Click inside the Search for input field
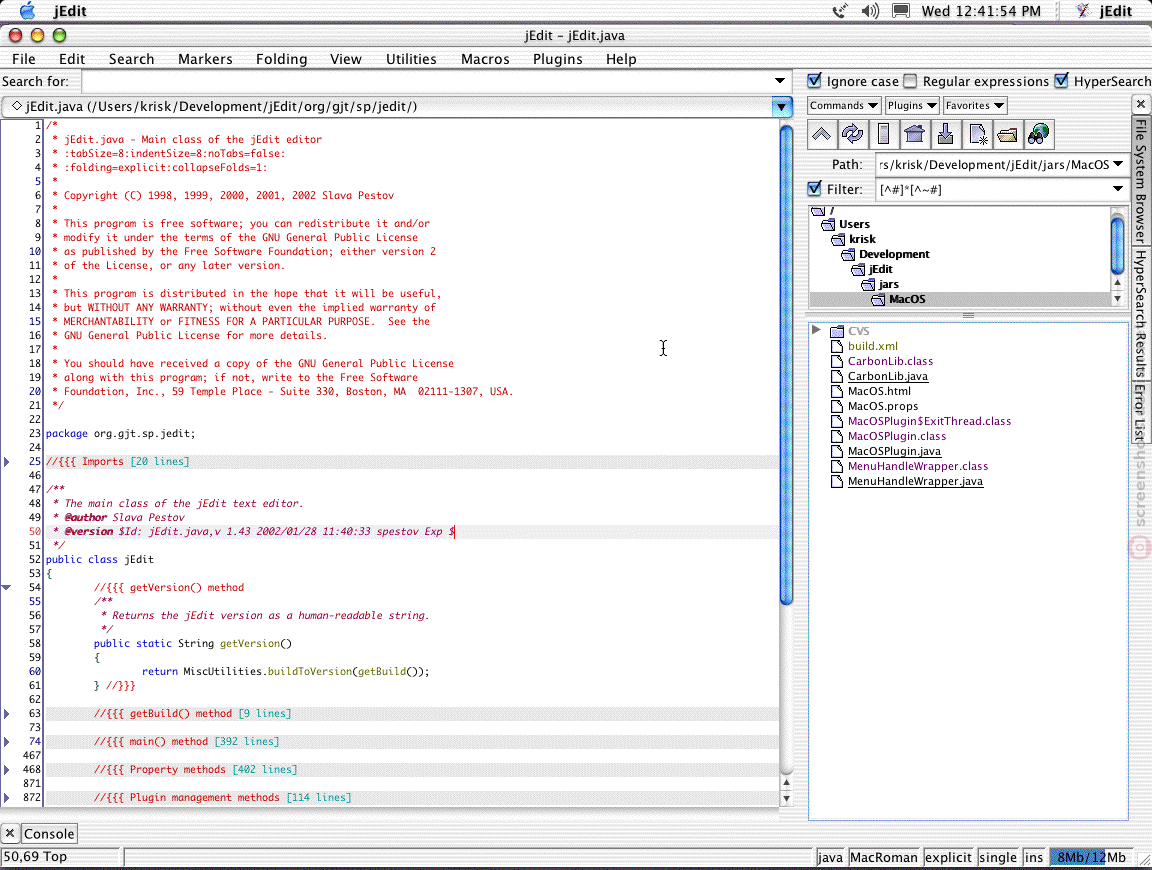This screenshot has height=870, width=1152. tap(426, 81)
